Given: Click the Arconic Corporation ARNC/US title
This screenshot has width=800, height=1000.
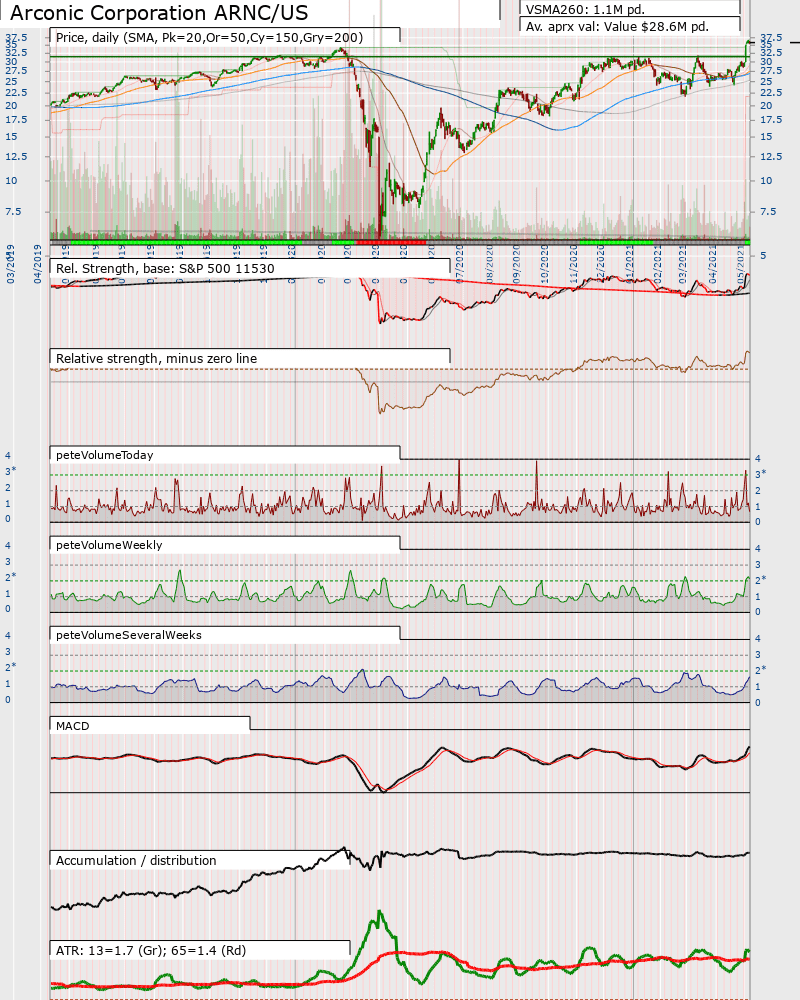Looking at the screenshot, I should pos(160,13).
